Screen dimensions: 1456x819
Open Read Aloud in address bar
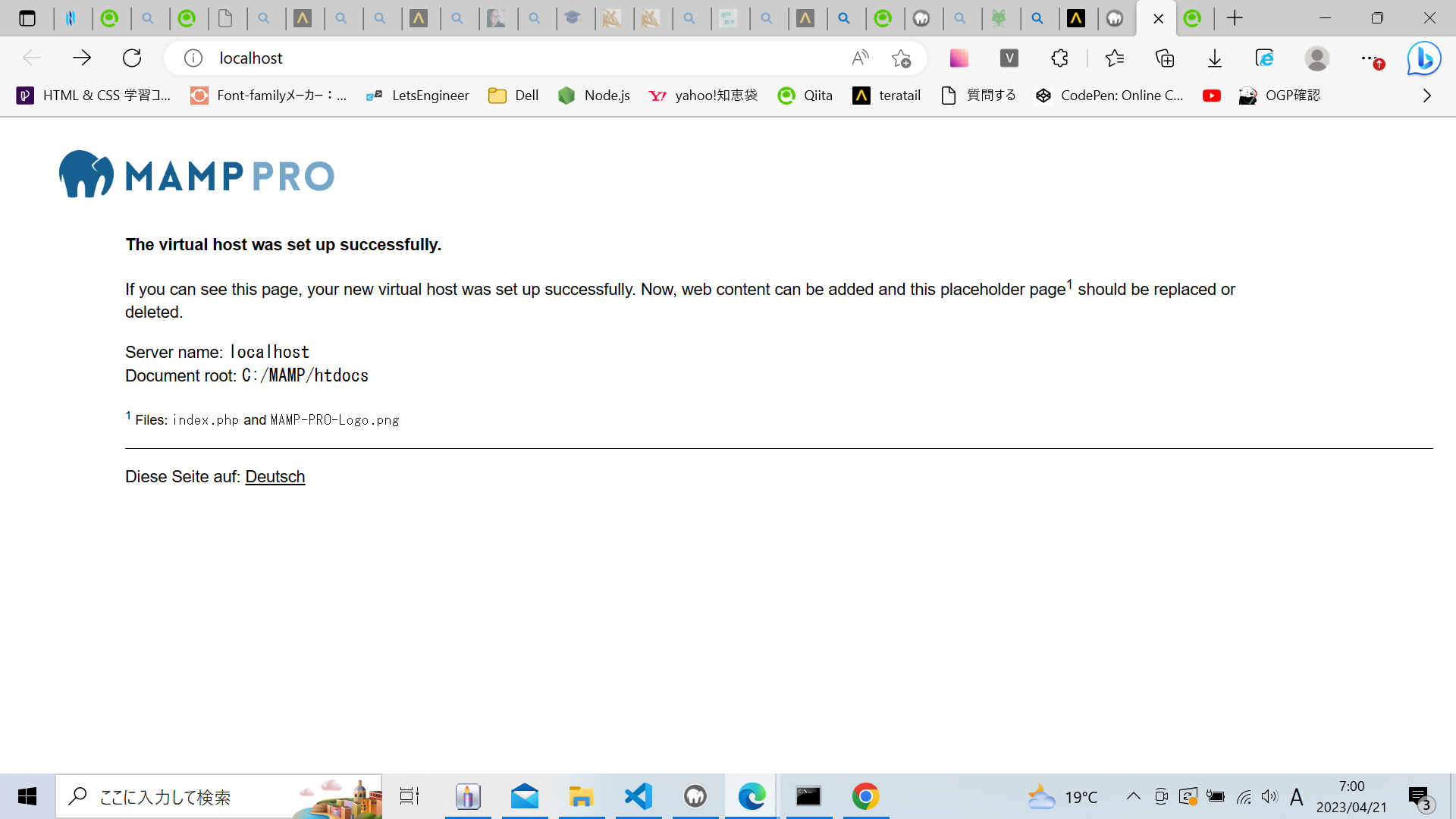861,58
